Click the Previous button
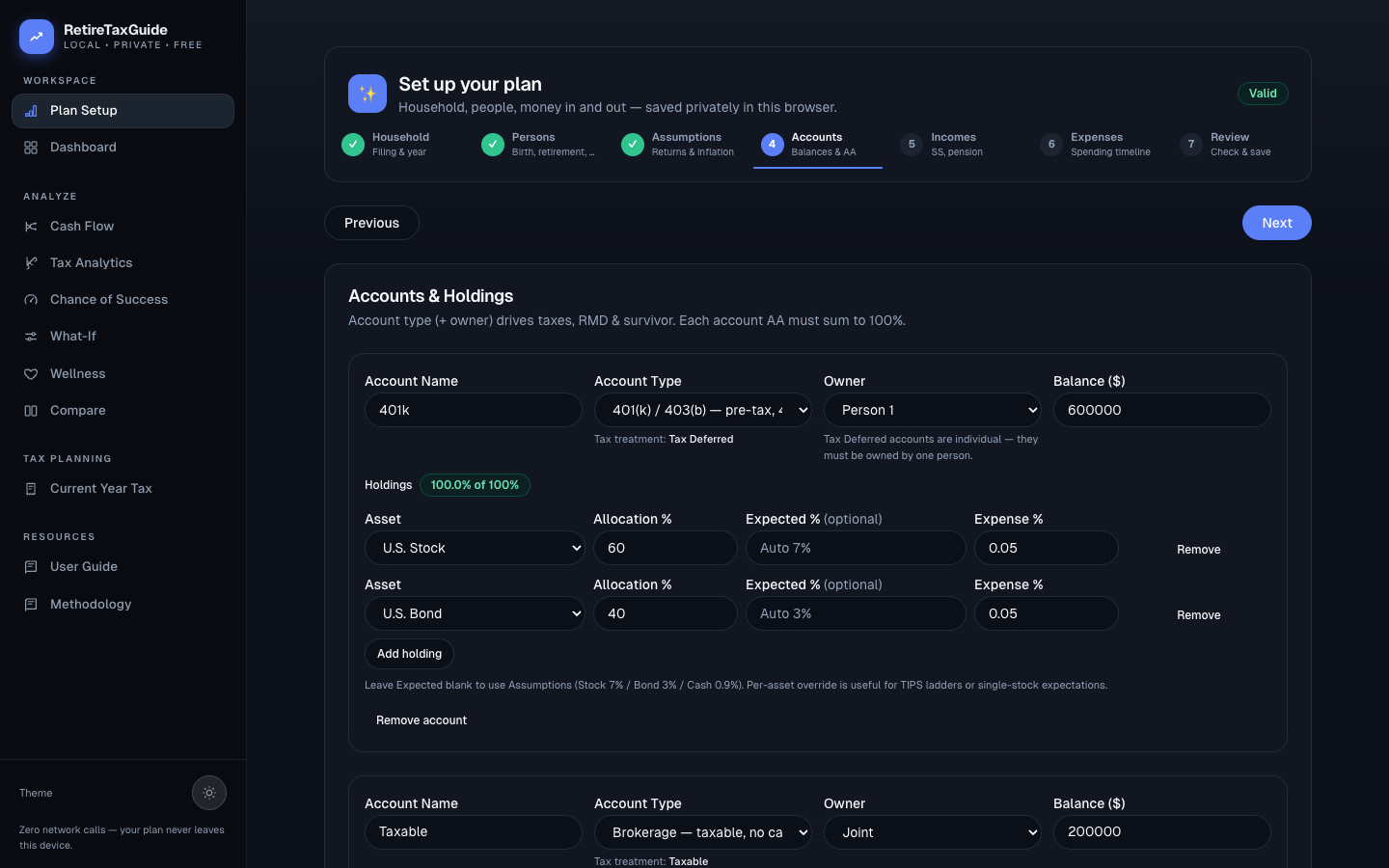The height and width of the screenshot is (868, 1389). coord(371,223)
